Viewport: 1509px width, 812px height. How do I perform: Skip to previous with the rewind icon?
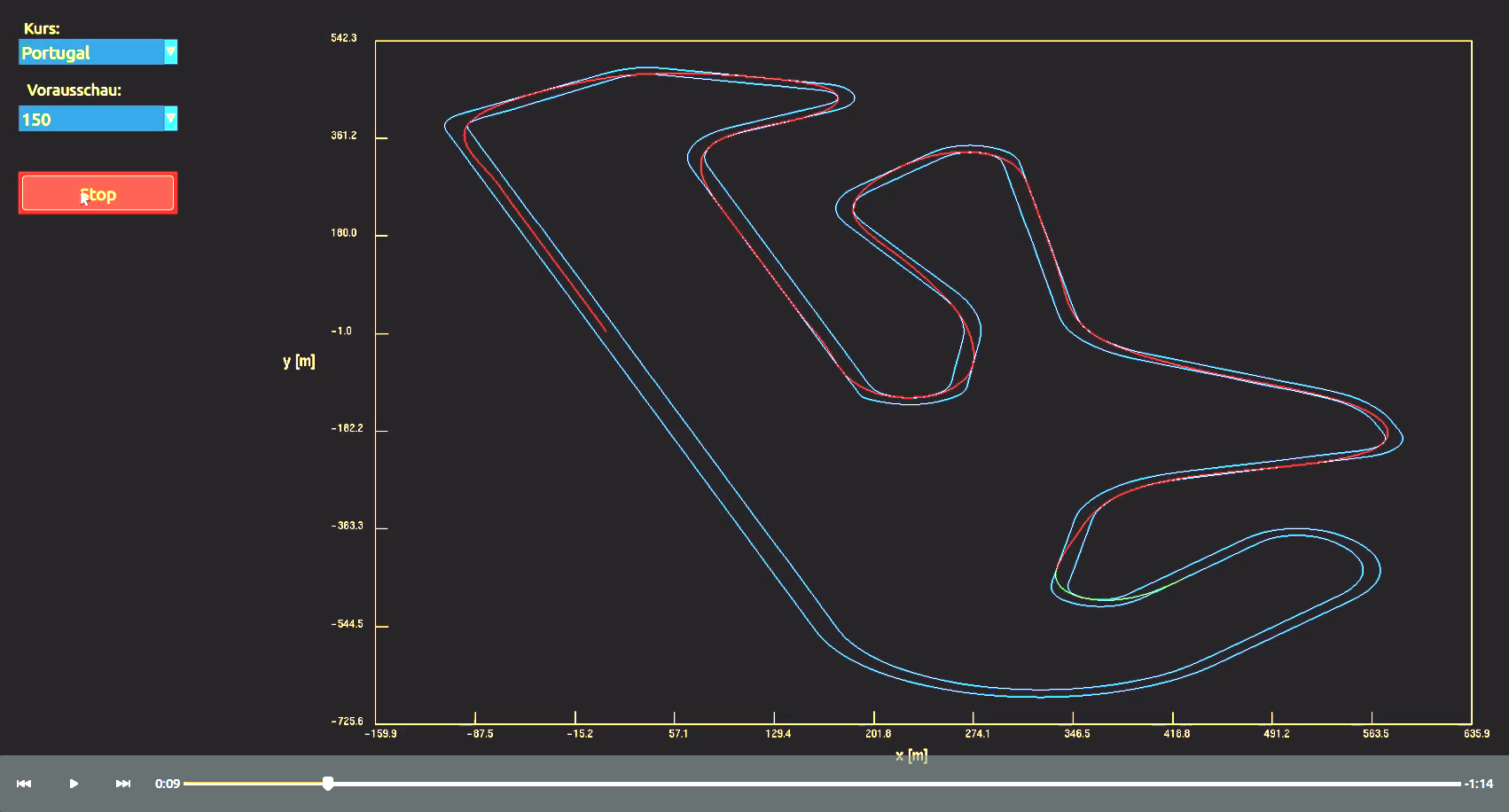point(24,784)
